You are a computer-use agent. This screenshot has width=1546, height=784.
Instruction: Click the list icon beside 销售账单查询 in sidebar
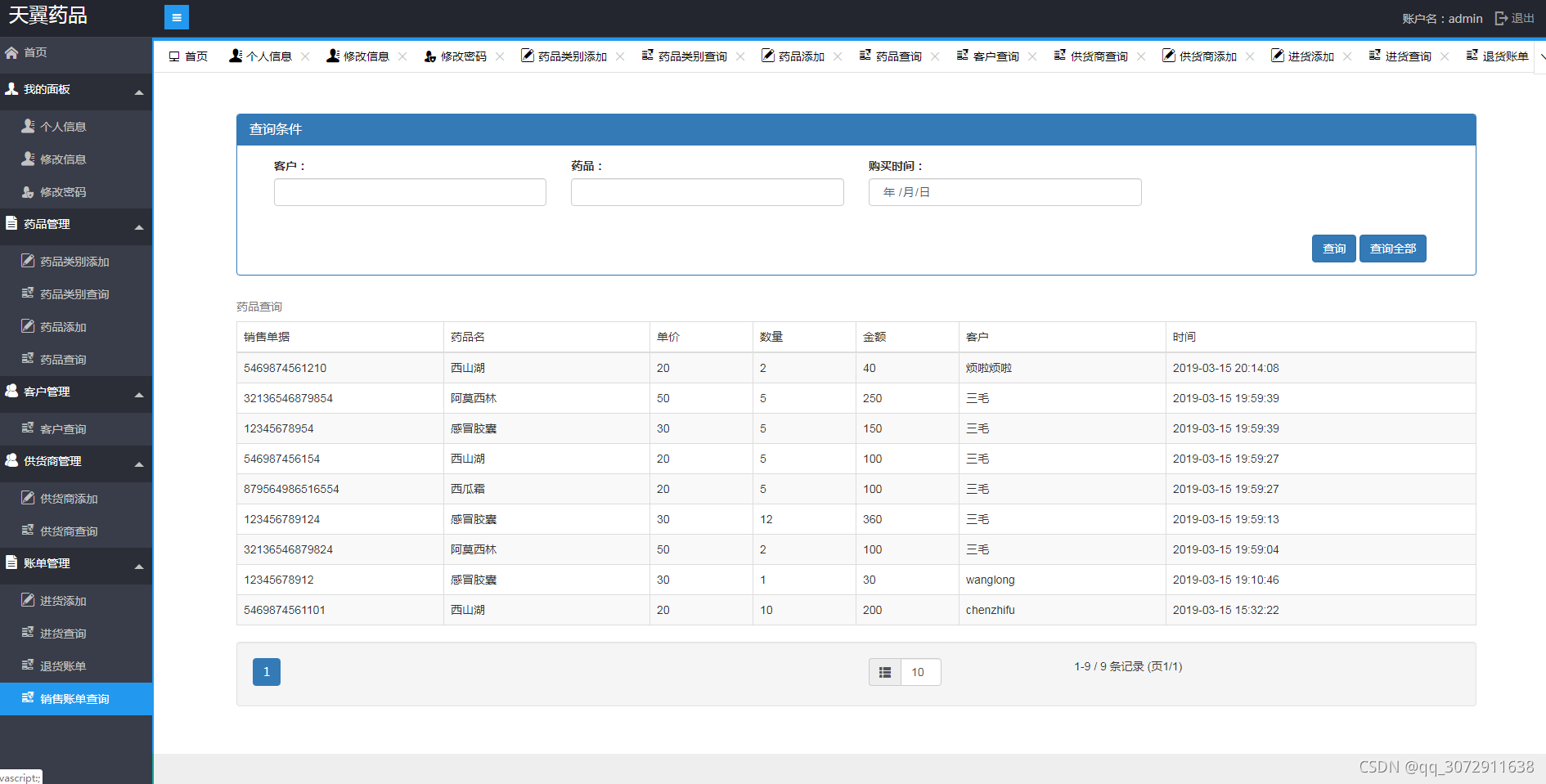tap(29, 698)
